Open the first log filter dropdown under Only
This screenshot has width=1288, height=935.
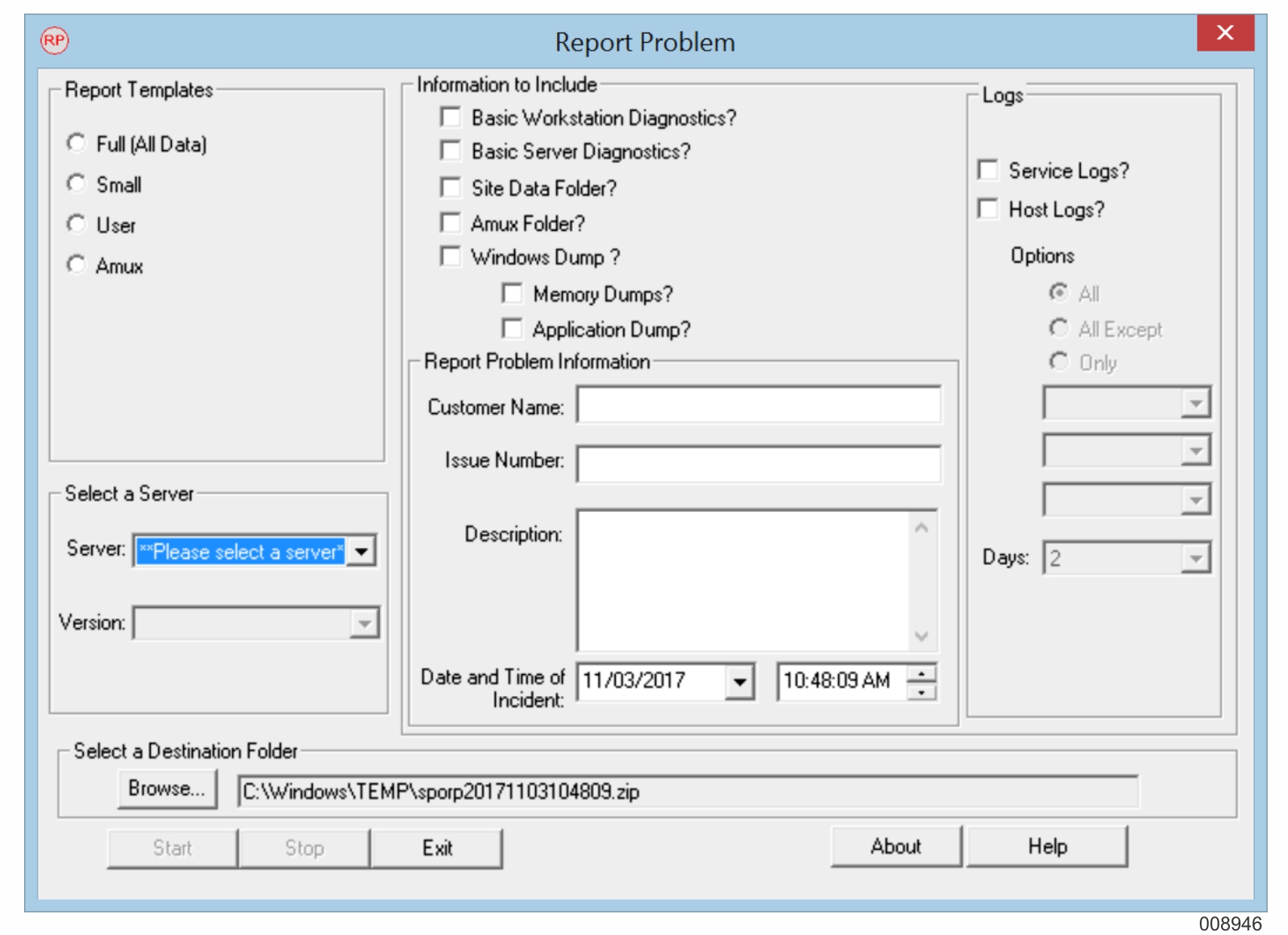1195,403
